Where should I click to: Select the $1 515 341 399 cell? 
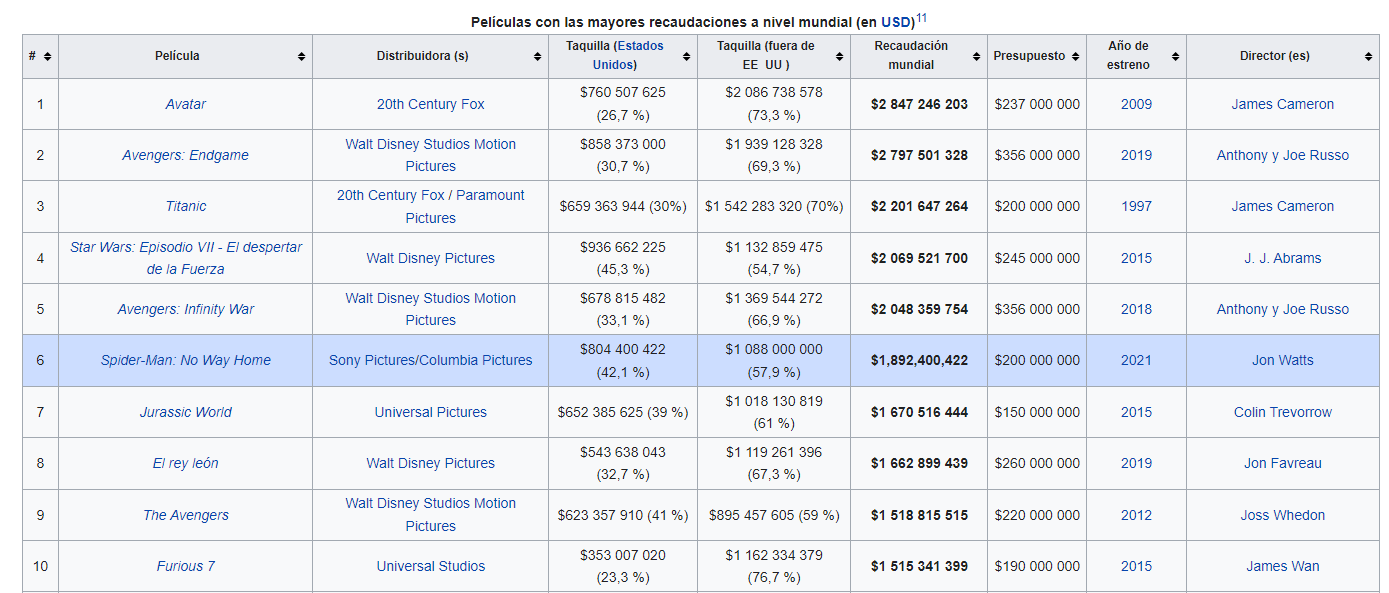pos(919,566)
